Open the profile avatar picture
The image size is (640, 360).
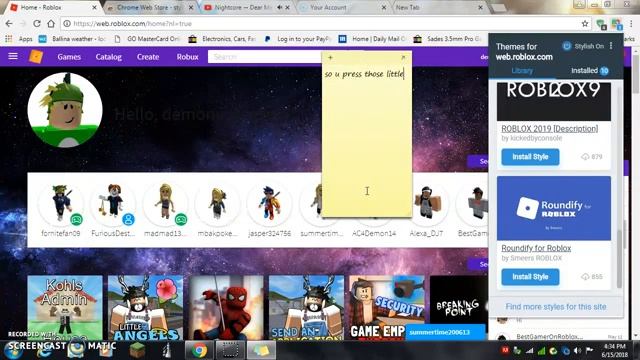pos(65,109)
